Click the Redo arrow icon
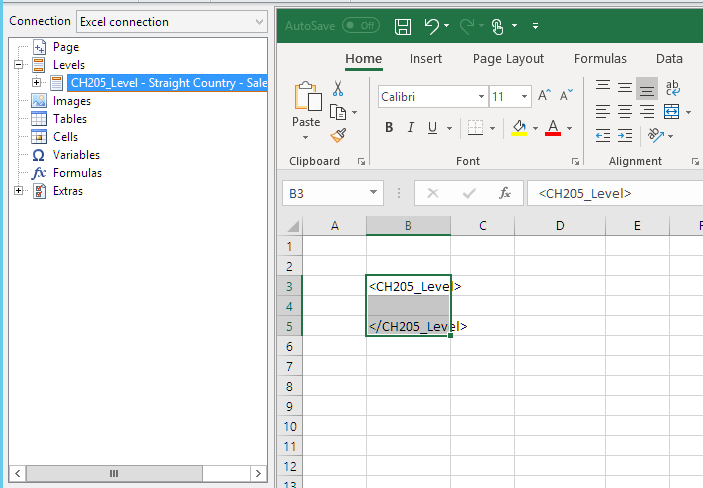This screenshot has height=488, width=703. click(467, 26)
